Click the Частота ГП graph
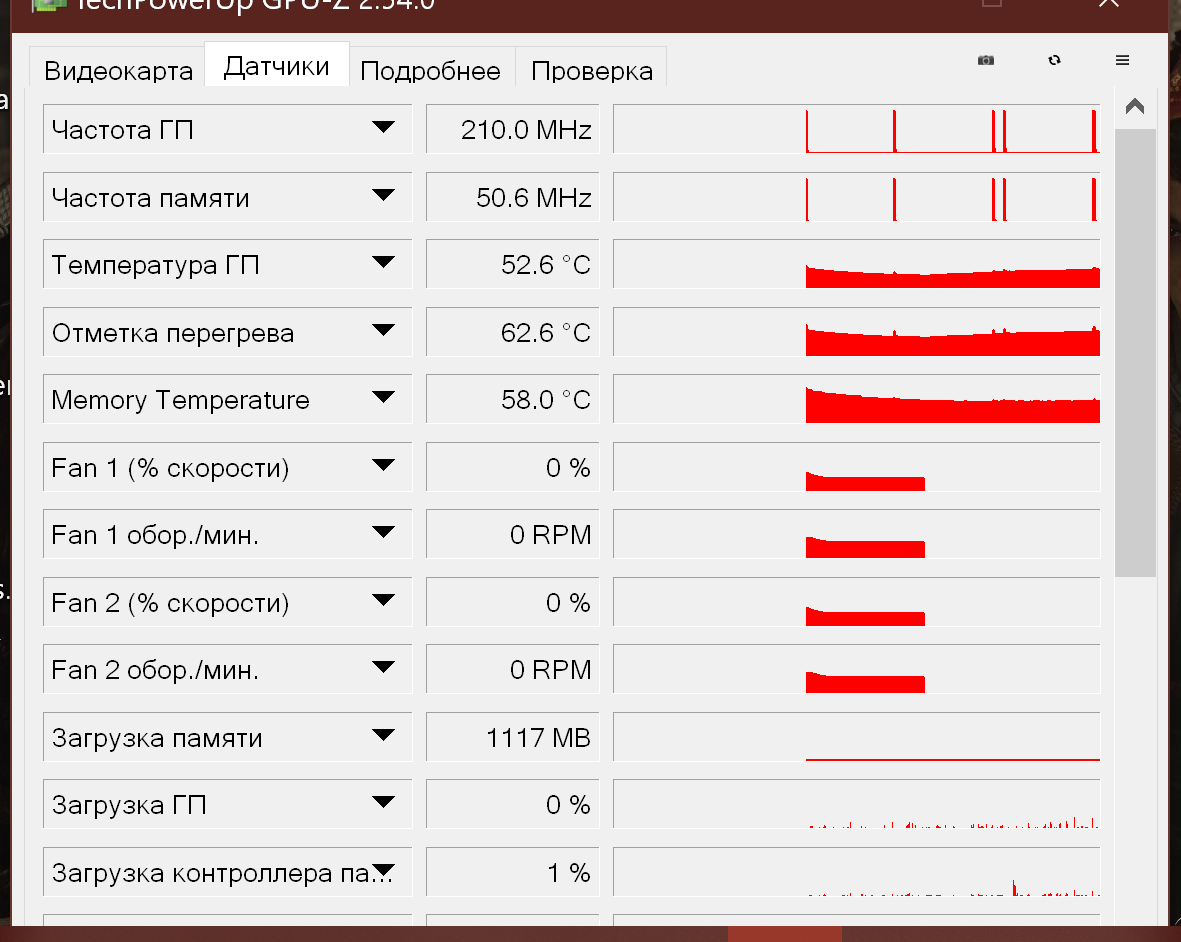Viewport: 1181px width, 942px height. [856, 129]
